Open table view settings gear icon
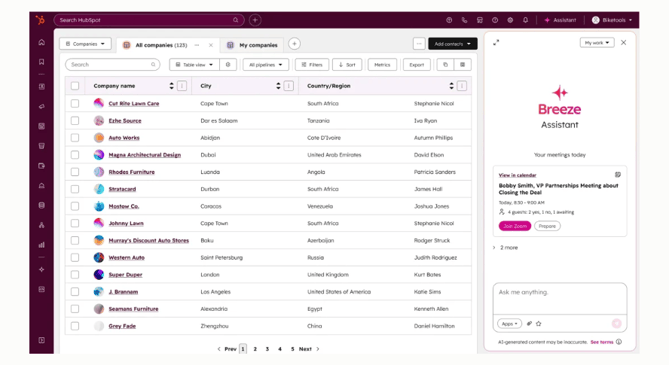Viewport: 669px width, 365px height. [x=228, y=64]
